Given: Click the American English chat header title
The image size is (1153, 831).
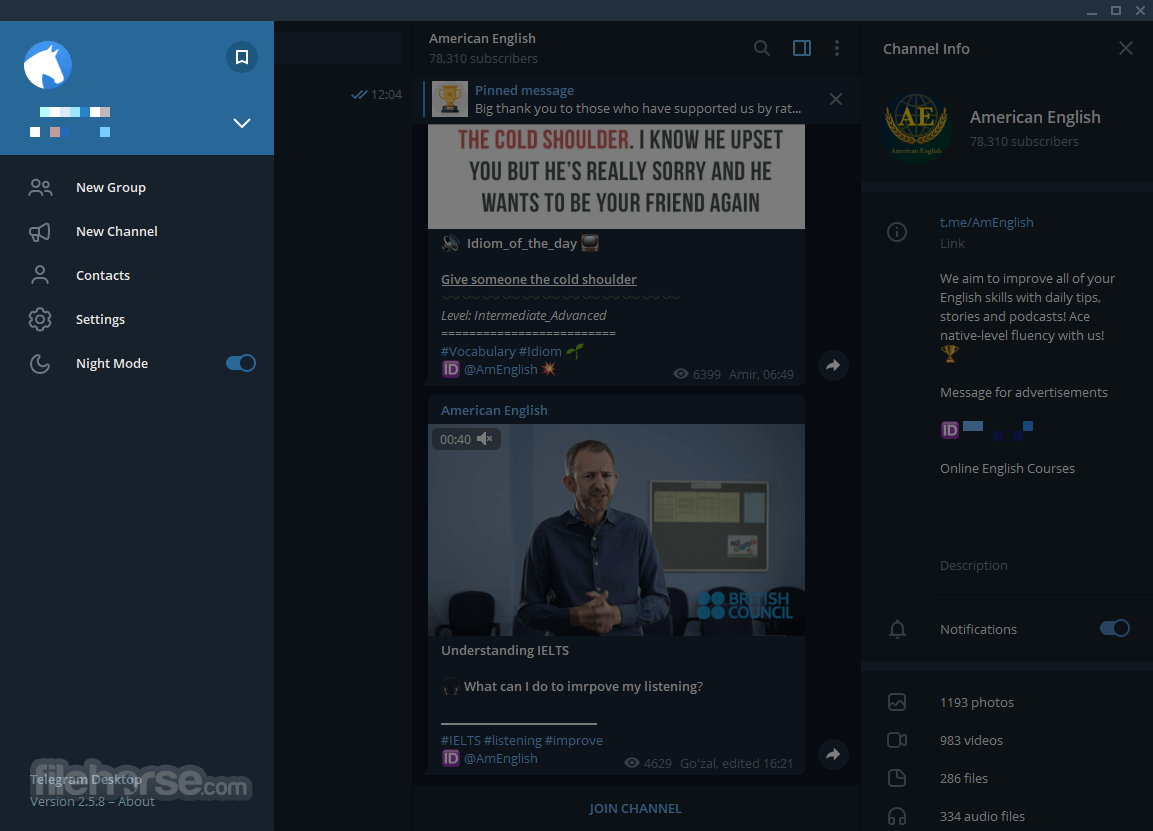Looking at the screenshot, I should pos(482,38).
